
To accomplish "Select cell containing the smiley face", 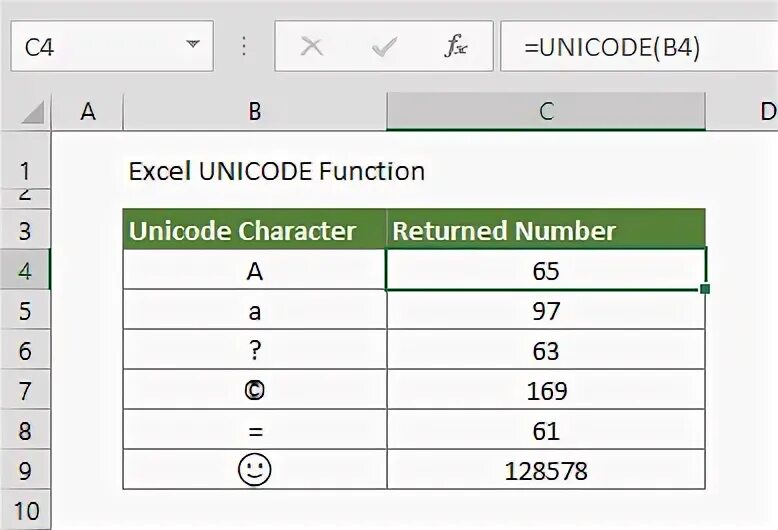I will click(x=255, y=470).
